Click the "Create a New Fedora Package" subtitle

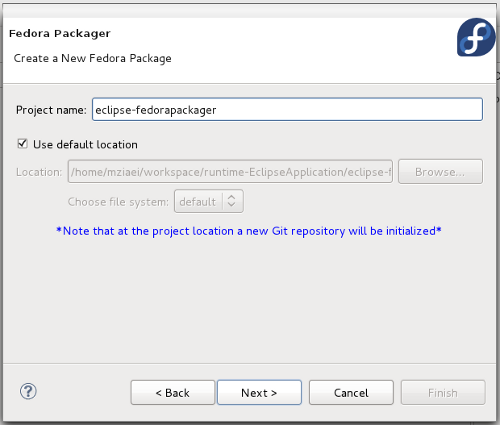(93, 58)
